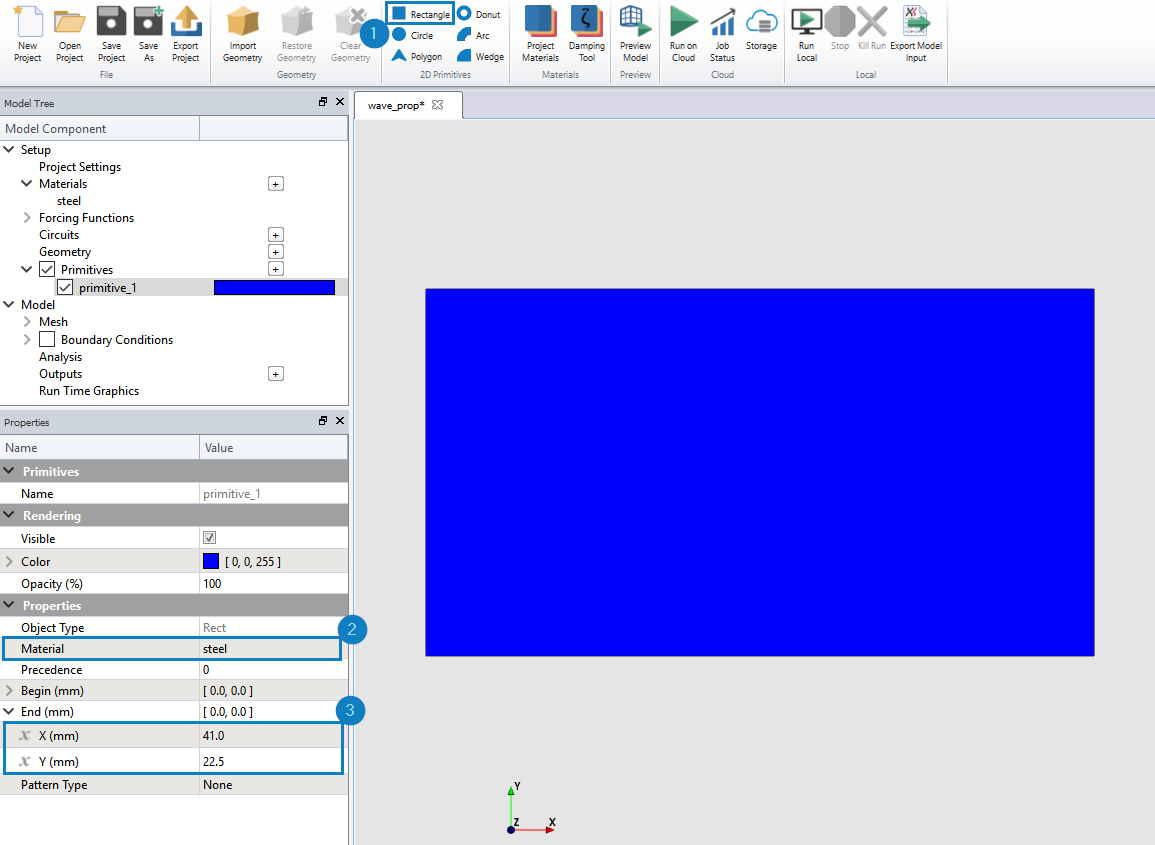This screenshot has height=845, width=1155.
Task: Click Preview Model
Action: click(x=635, y=33)
